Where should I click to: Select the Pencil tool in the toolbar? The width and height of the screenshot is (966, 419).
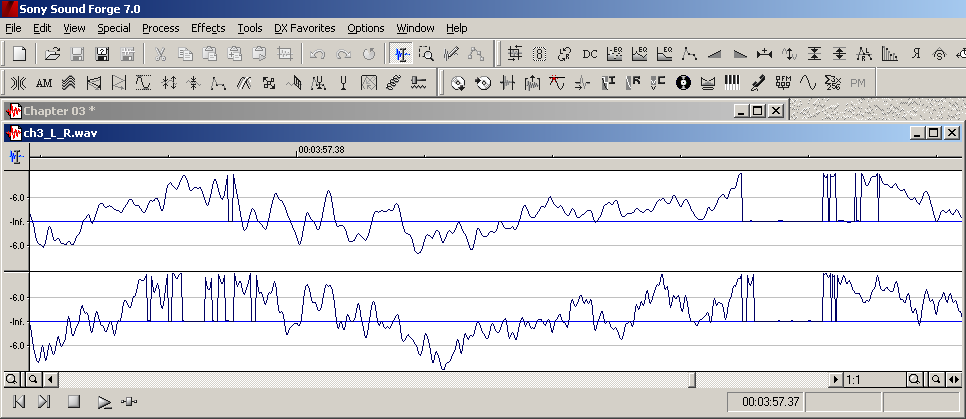451,53
